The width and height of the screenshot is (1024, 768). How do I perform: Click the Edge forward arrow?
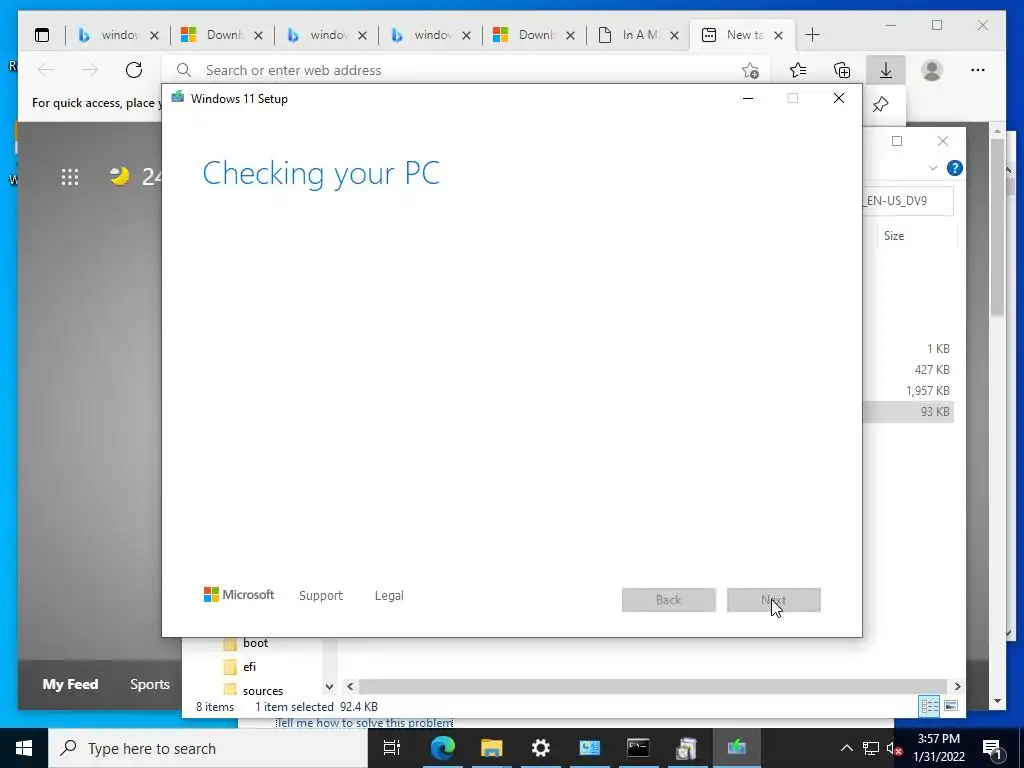point(90,70)
